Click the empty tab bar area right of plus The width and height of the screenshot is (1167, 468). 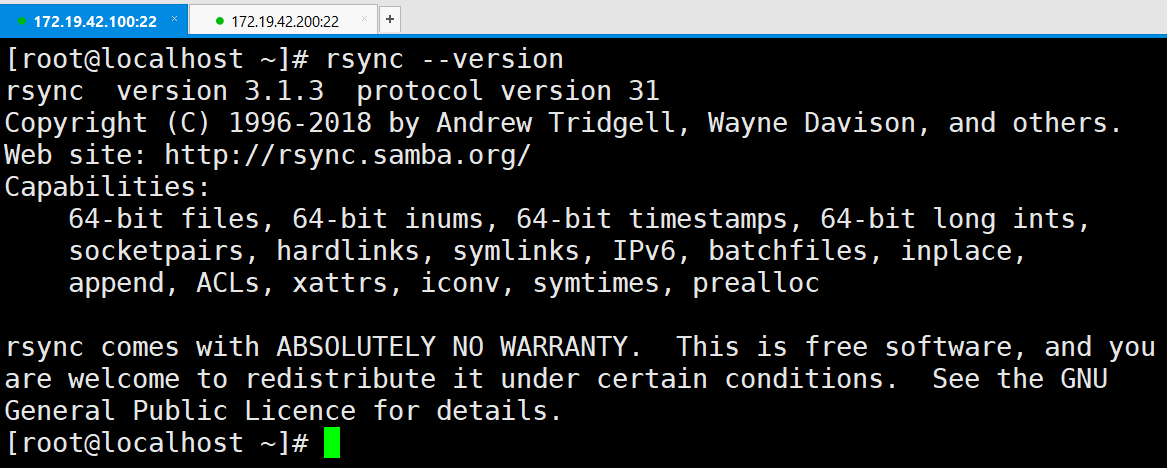780,19
